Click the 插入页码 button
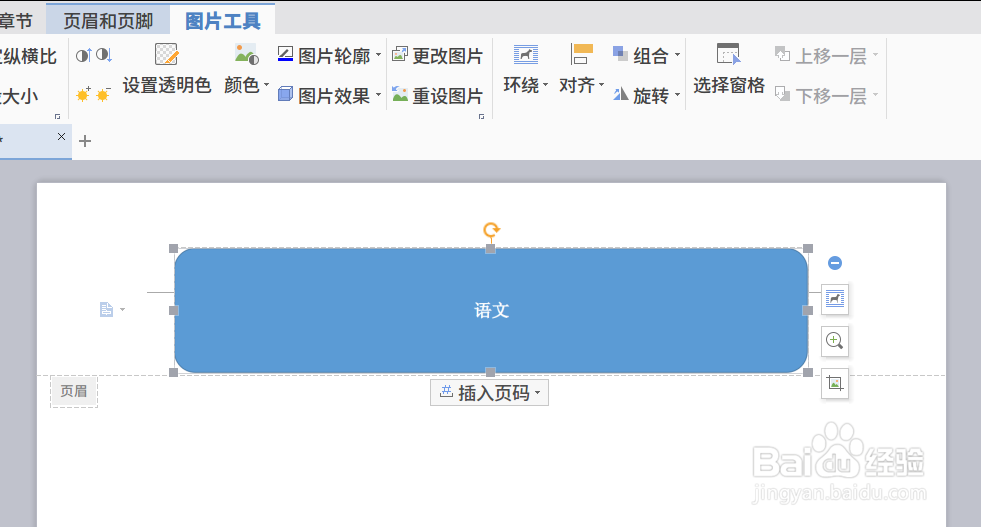The image size is (981, 527). click(489, 392)
